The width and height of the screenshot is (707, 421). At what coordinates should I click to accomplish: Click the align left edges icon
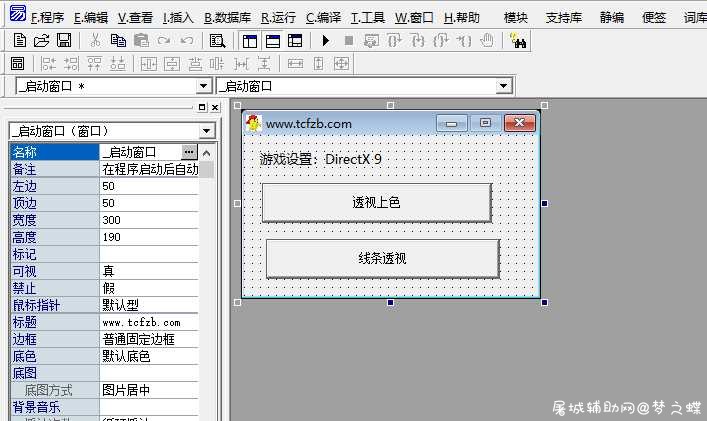point(48,64)
